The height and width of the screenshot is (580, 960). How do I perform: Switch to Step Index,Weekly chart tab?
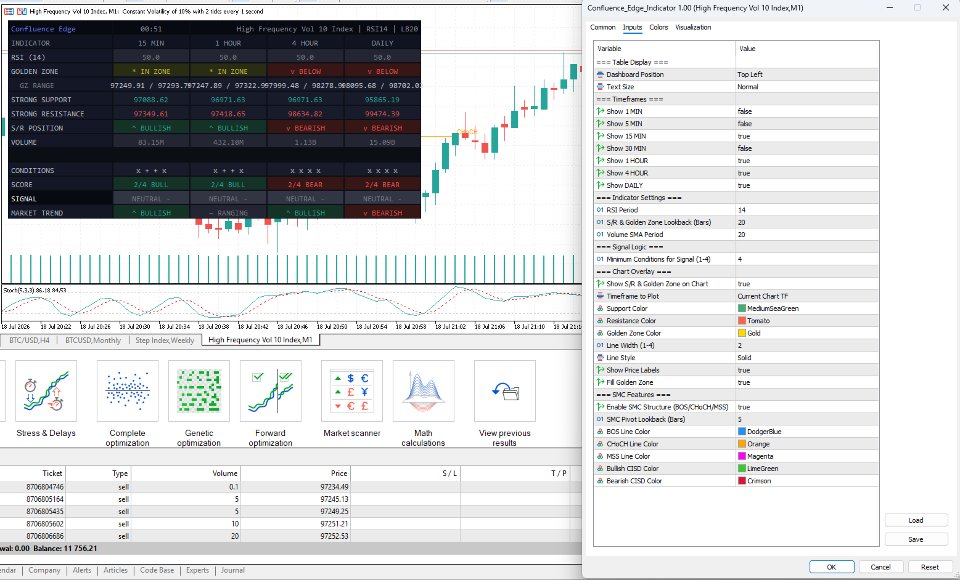point(165,340)
